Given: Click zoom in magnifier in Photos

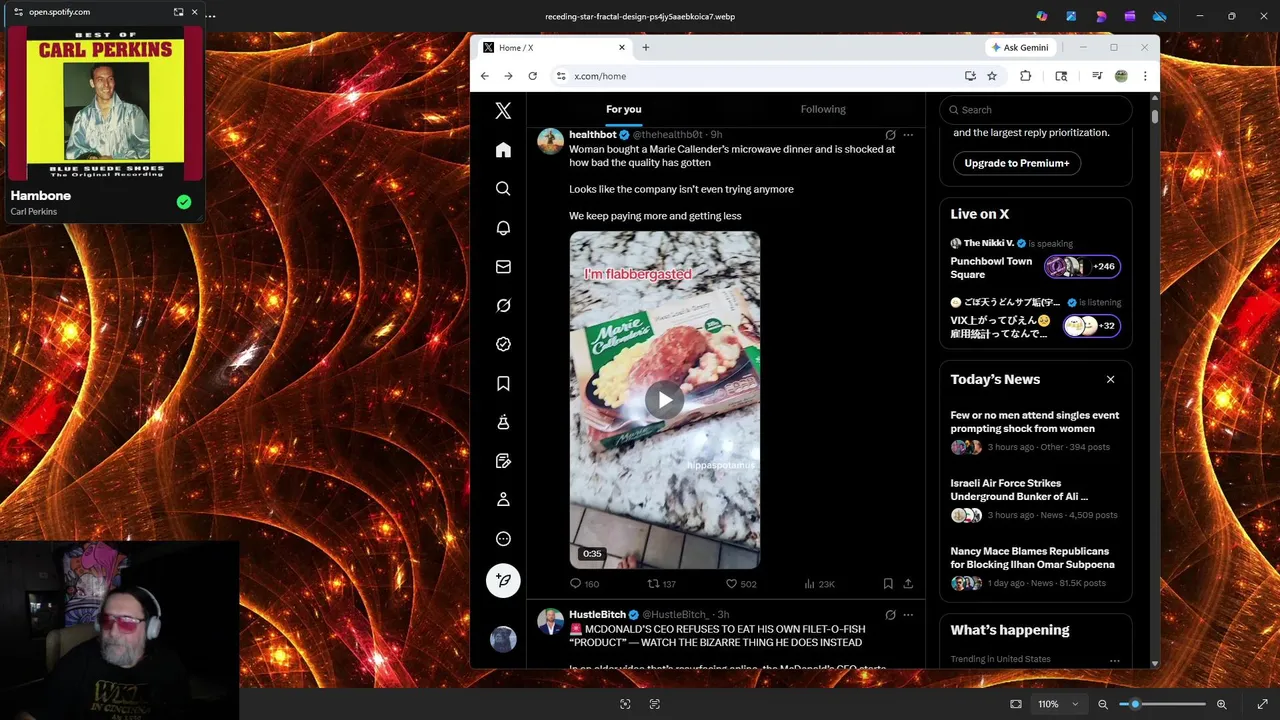Looking at the screenshot, I should pyautogui.click(x=1221, y=704).
